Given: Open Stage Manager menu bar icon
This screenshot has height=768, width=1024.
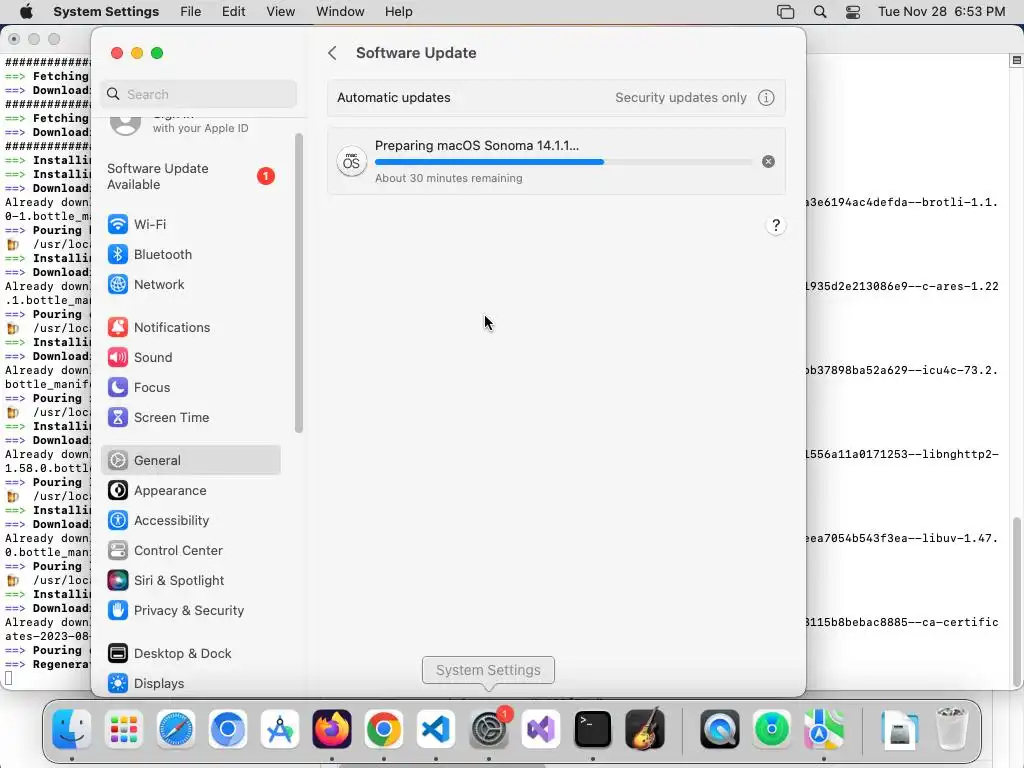Looking at the screenshot, I should pyautogui.click(x=786, y=12).
